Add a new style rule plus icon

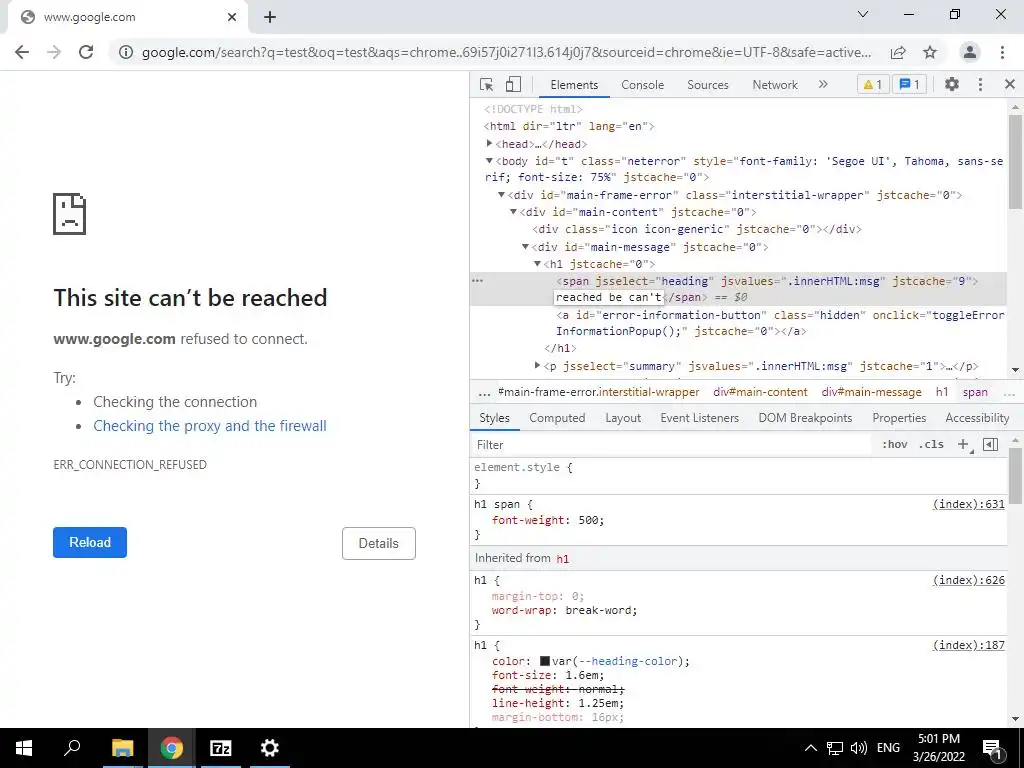pyautogui.click(x=963, y=445)
